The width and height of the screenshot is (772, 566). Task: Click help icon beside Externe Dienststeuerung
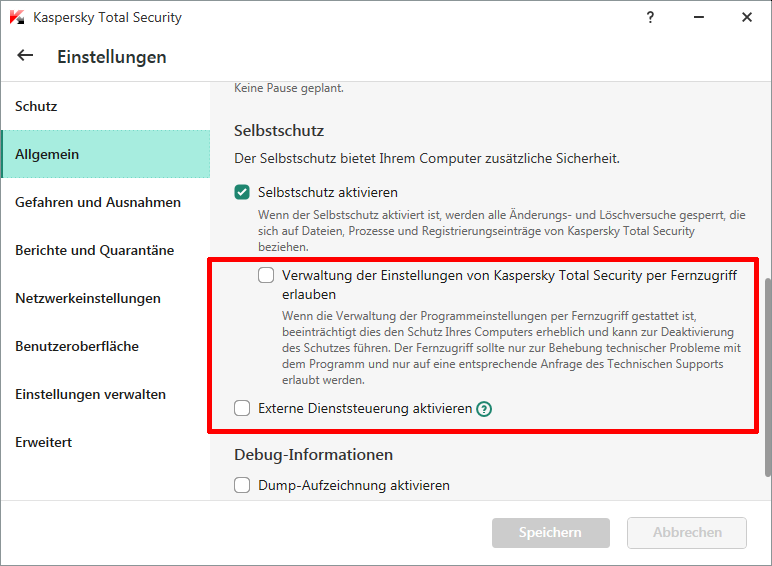click(x=484, y=408)
